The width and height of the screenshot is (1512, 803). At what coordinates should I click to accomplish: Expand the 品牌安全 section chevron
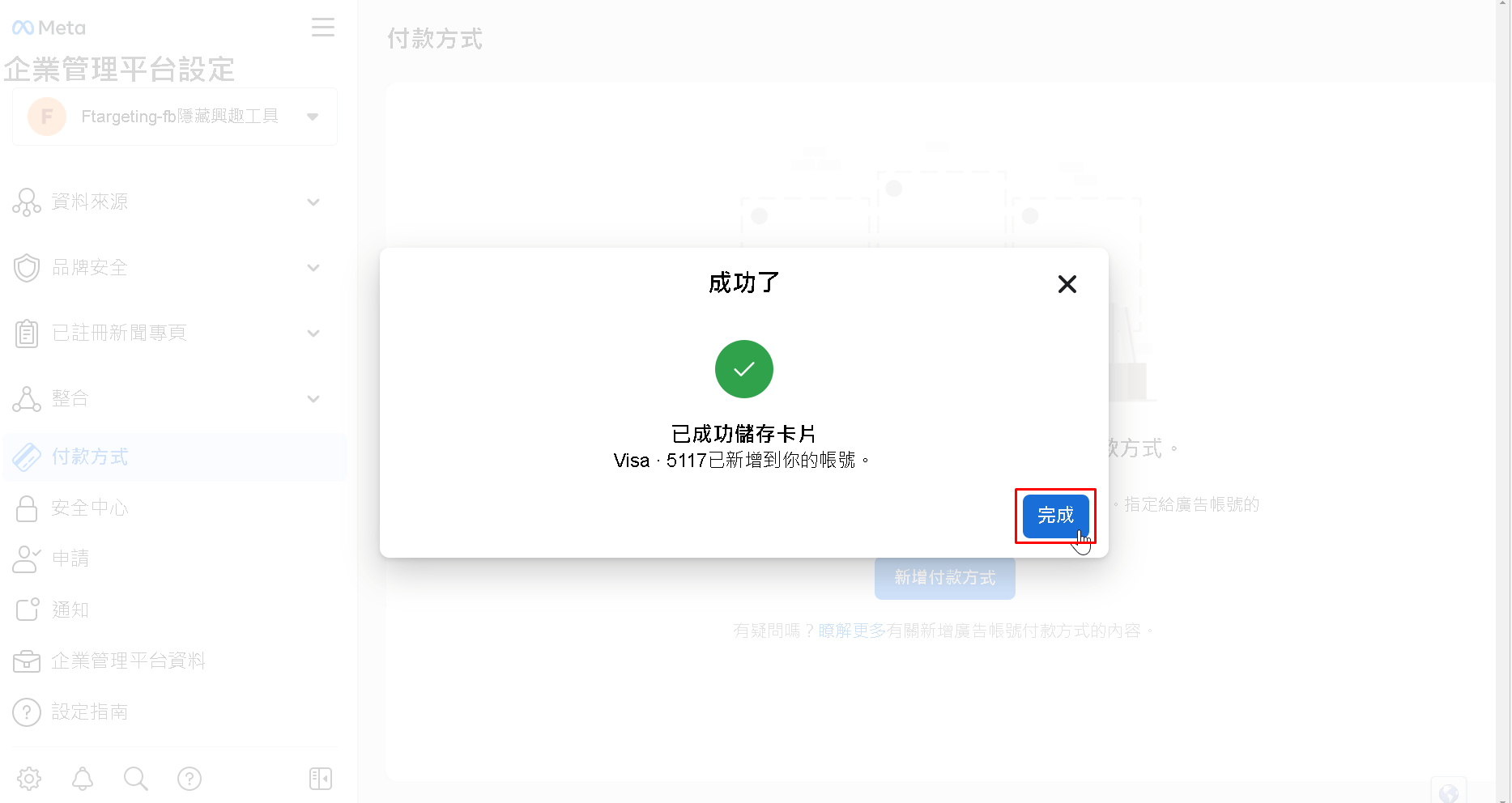[313, 267]
